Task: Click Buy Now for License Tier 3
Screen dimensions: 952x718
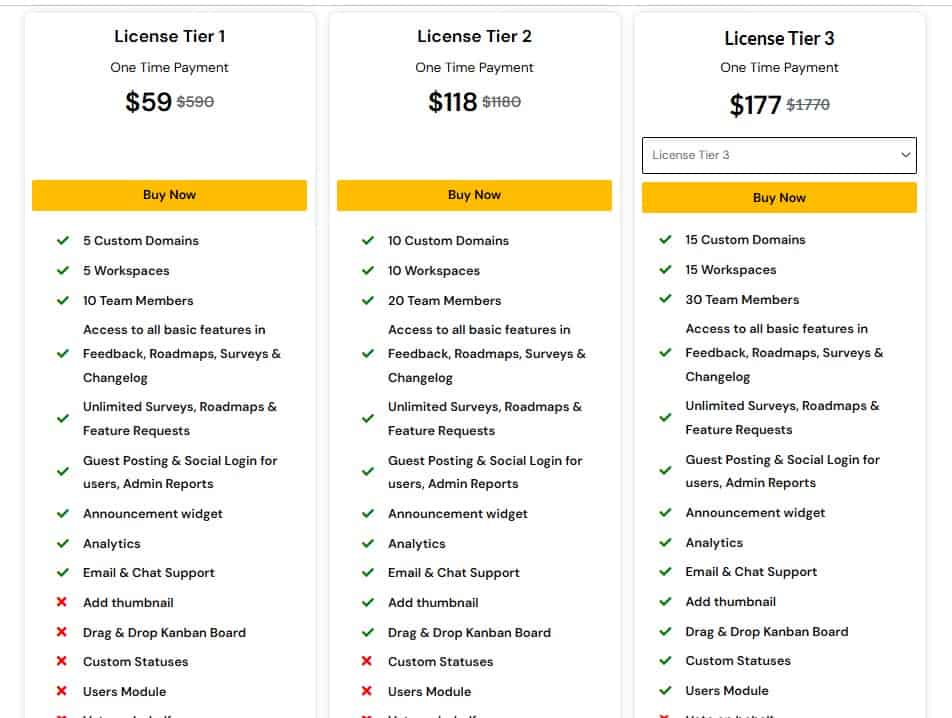Action: click(x=779, y=197)
